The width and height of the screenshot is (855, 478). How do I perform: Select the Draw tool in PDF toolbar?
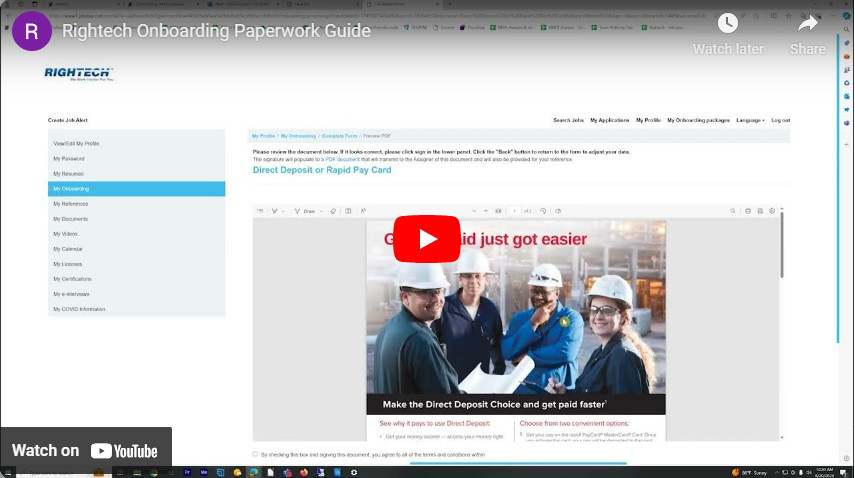(305, 211)
